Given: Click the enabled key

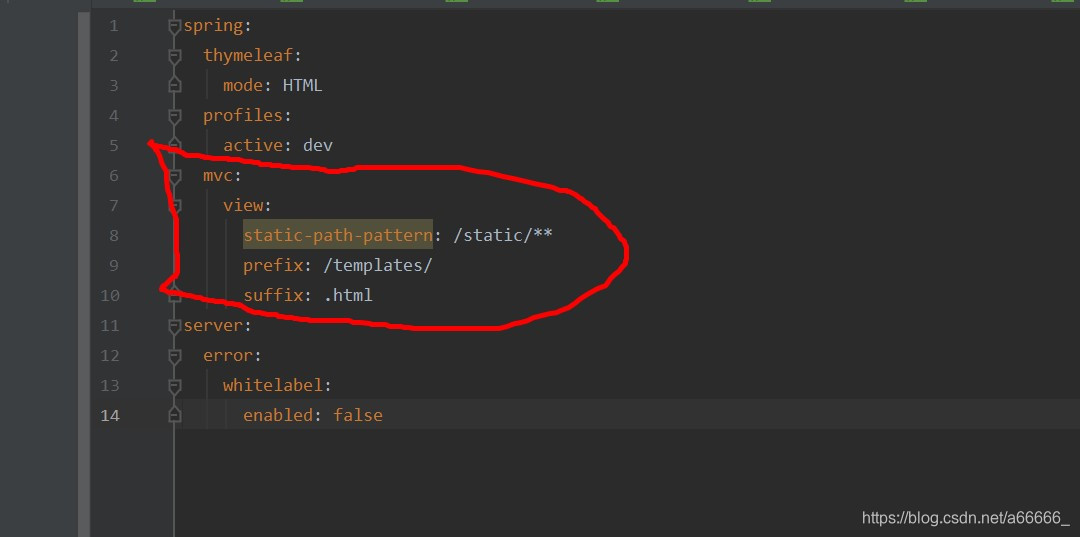Looking at the screenshot, I should (278, 415).
